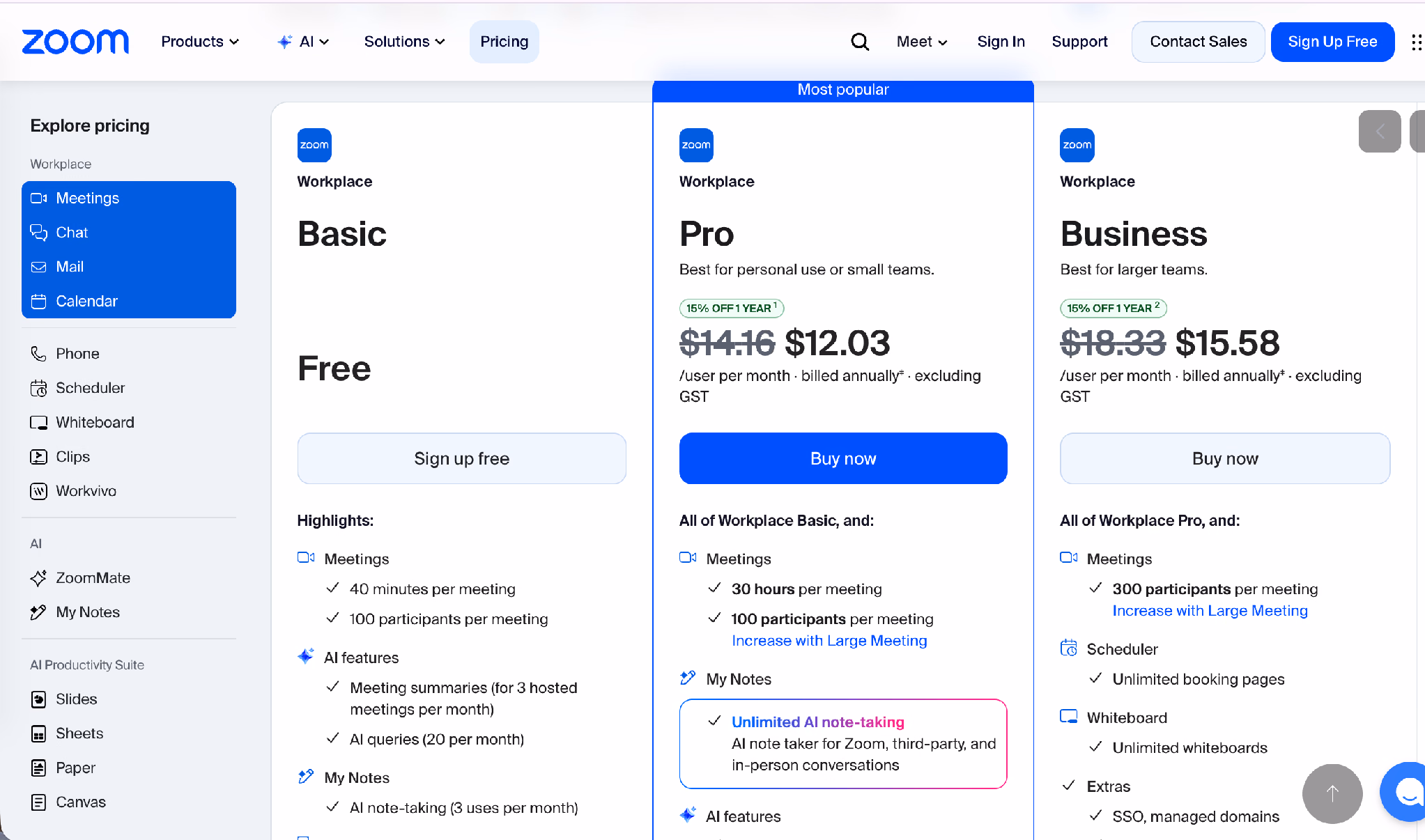Click the Business 15% OFF 1 YEAR badge

coord(1113,308)
